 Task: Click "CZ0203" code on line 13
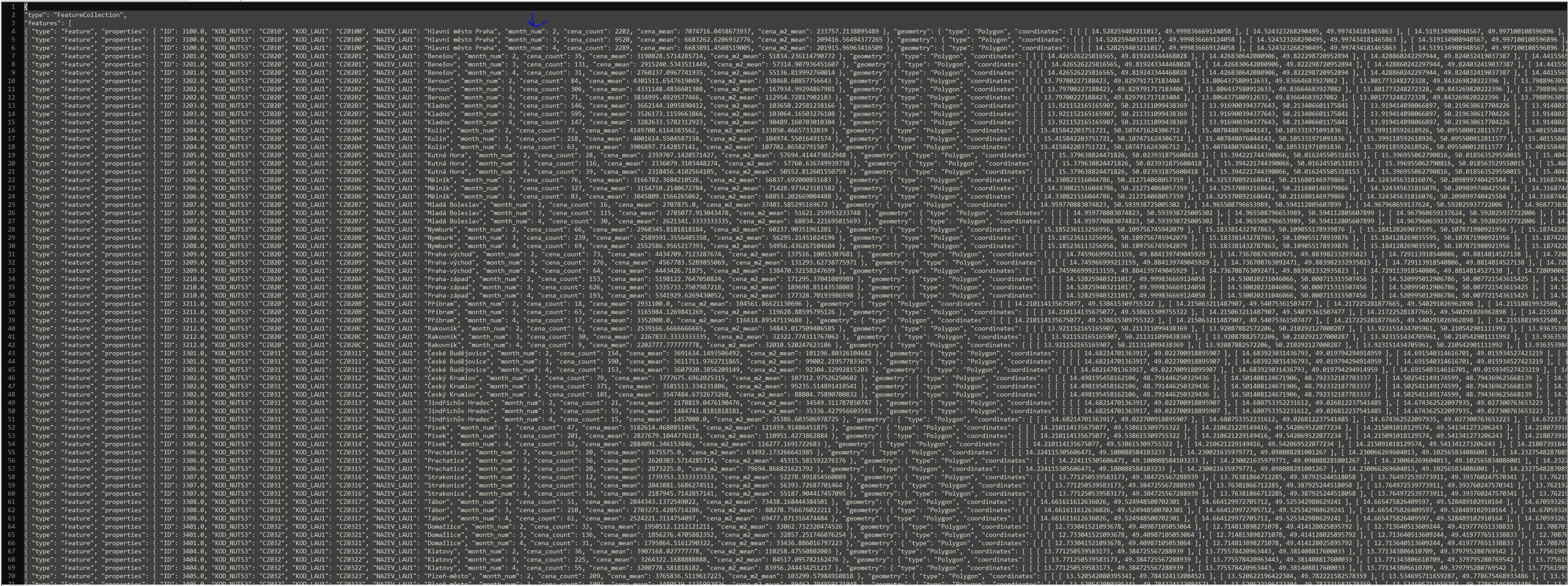point(351,106)
